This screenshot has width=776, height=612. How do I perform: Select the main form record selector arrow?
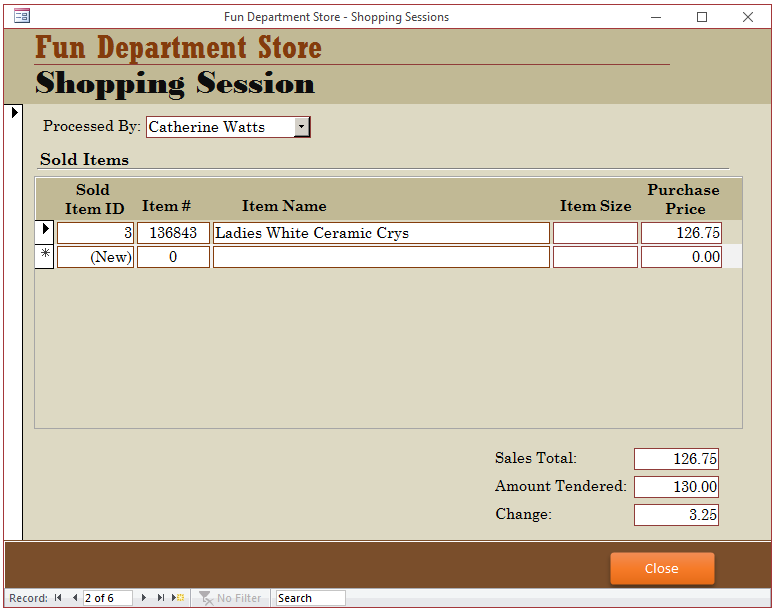coord(15,112)
